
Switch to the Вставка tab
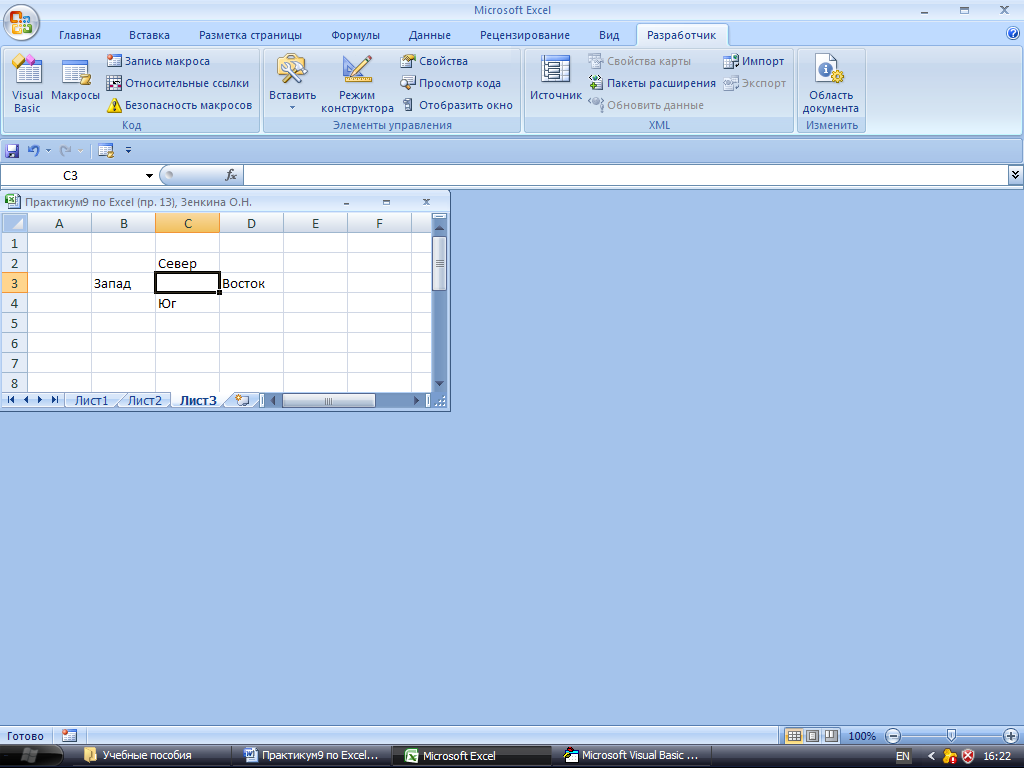pyautogui.click(x=149, y=35)
